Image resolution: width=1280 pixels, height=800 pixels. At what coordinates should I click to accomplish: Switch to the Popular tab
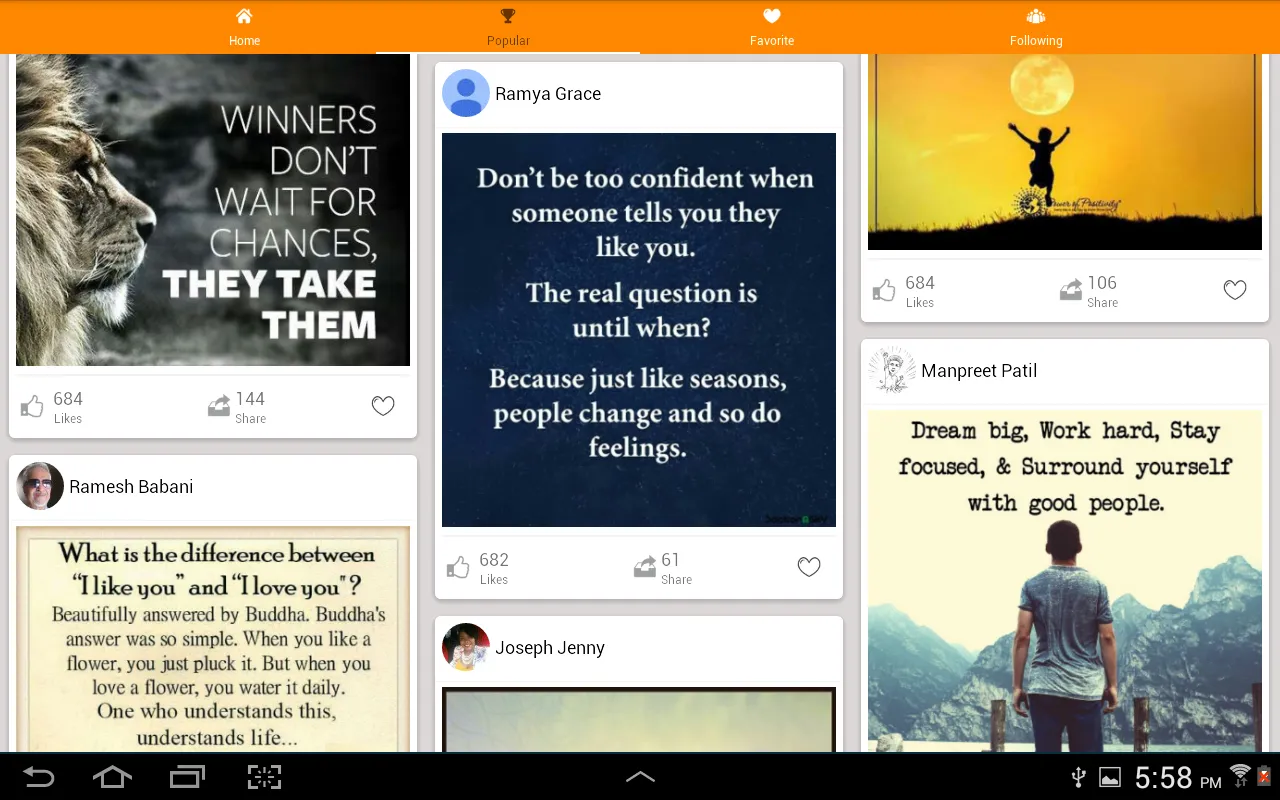pyautogui.click(x=508, y=27)
